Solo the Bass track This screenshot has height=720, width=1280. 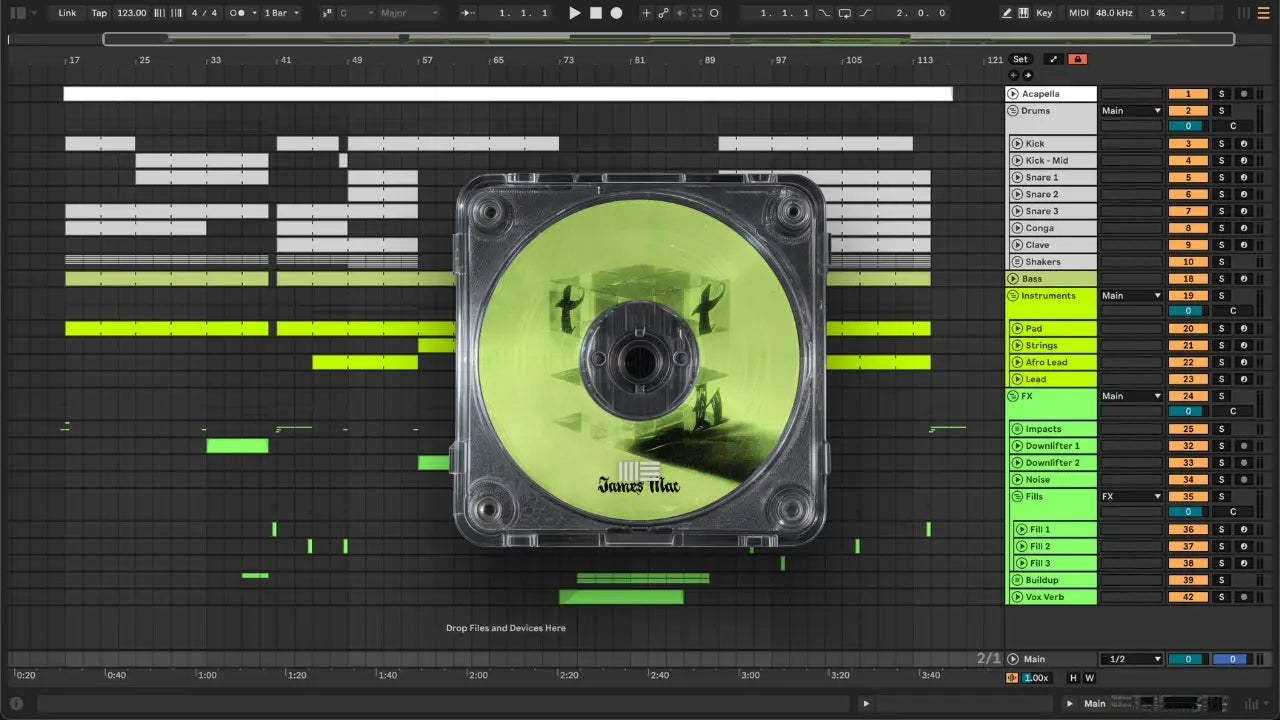1221,279
